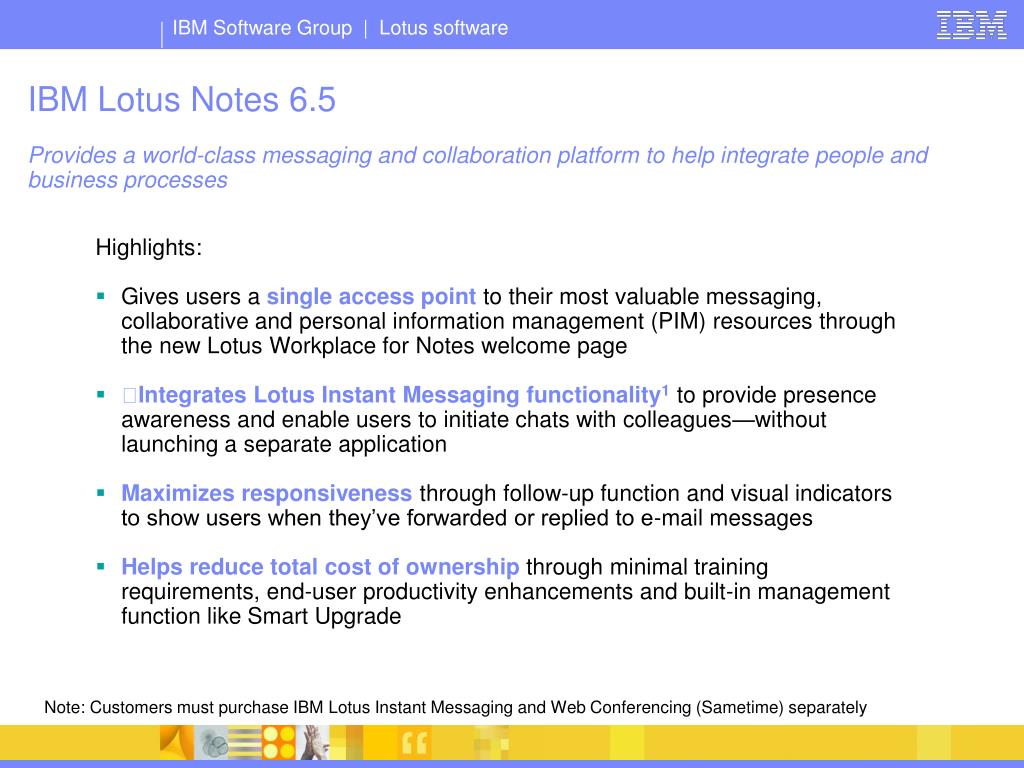Click 'function like Smart Upgrade' line
The image size is (1024, 768).
click(x=261, y=616)
